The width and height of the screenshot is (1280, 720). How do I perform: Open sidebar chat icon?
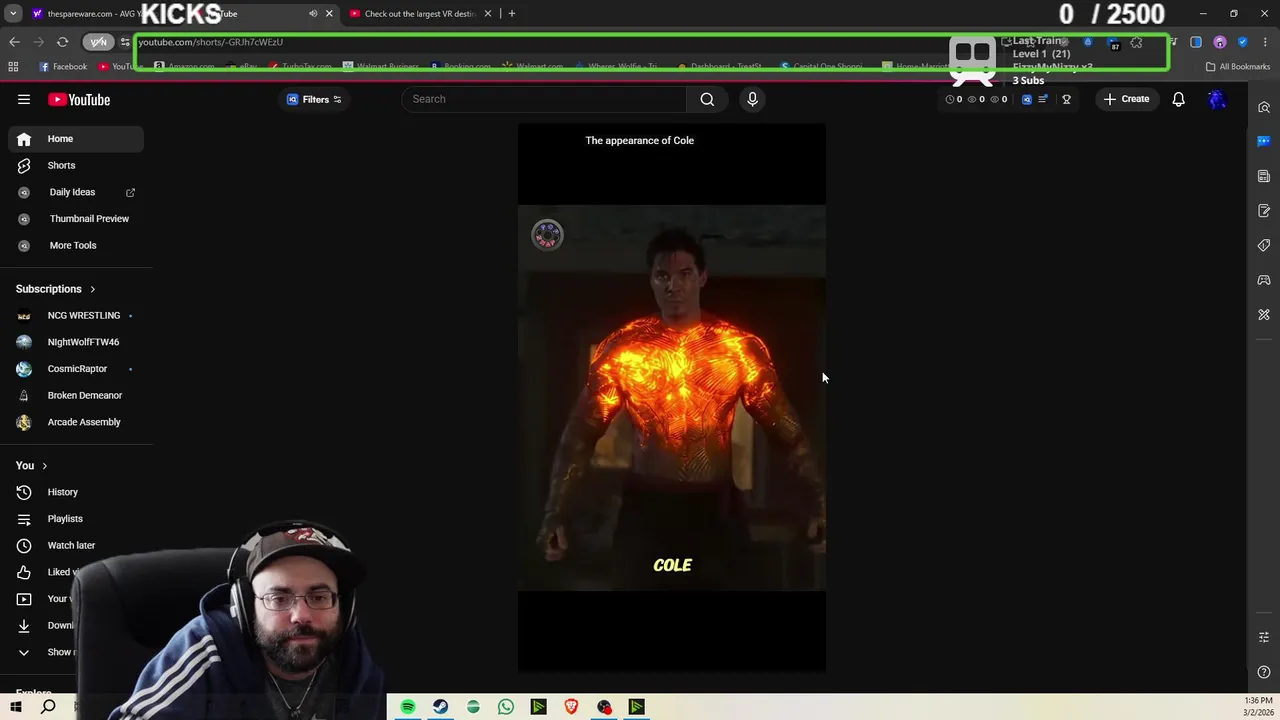[x=1264, y=141]
